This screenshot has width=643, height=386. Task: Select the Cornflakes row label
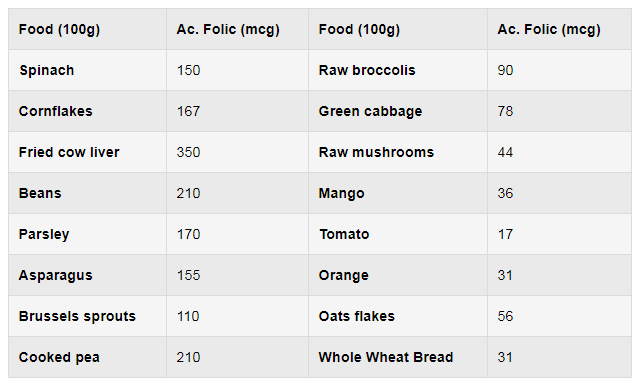coord(87,111)
